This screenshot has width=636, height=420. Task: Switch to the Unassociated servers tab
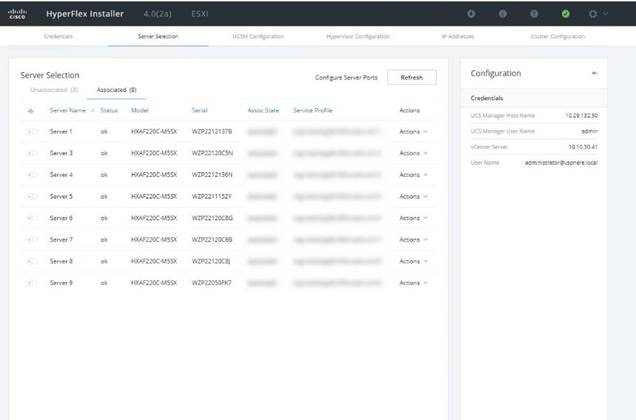54,90
